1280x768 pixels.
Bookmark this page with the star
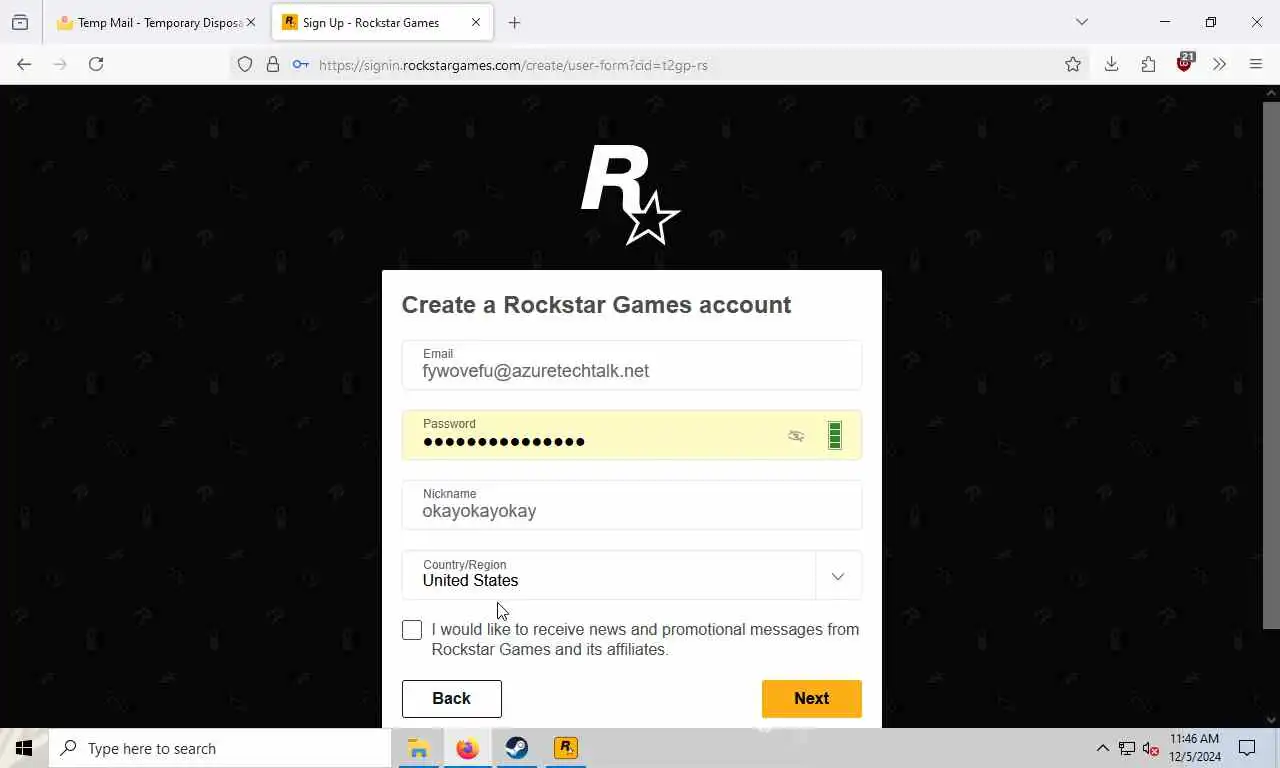pos(1073,64)
